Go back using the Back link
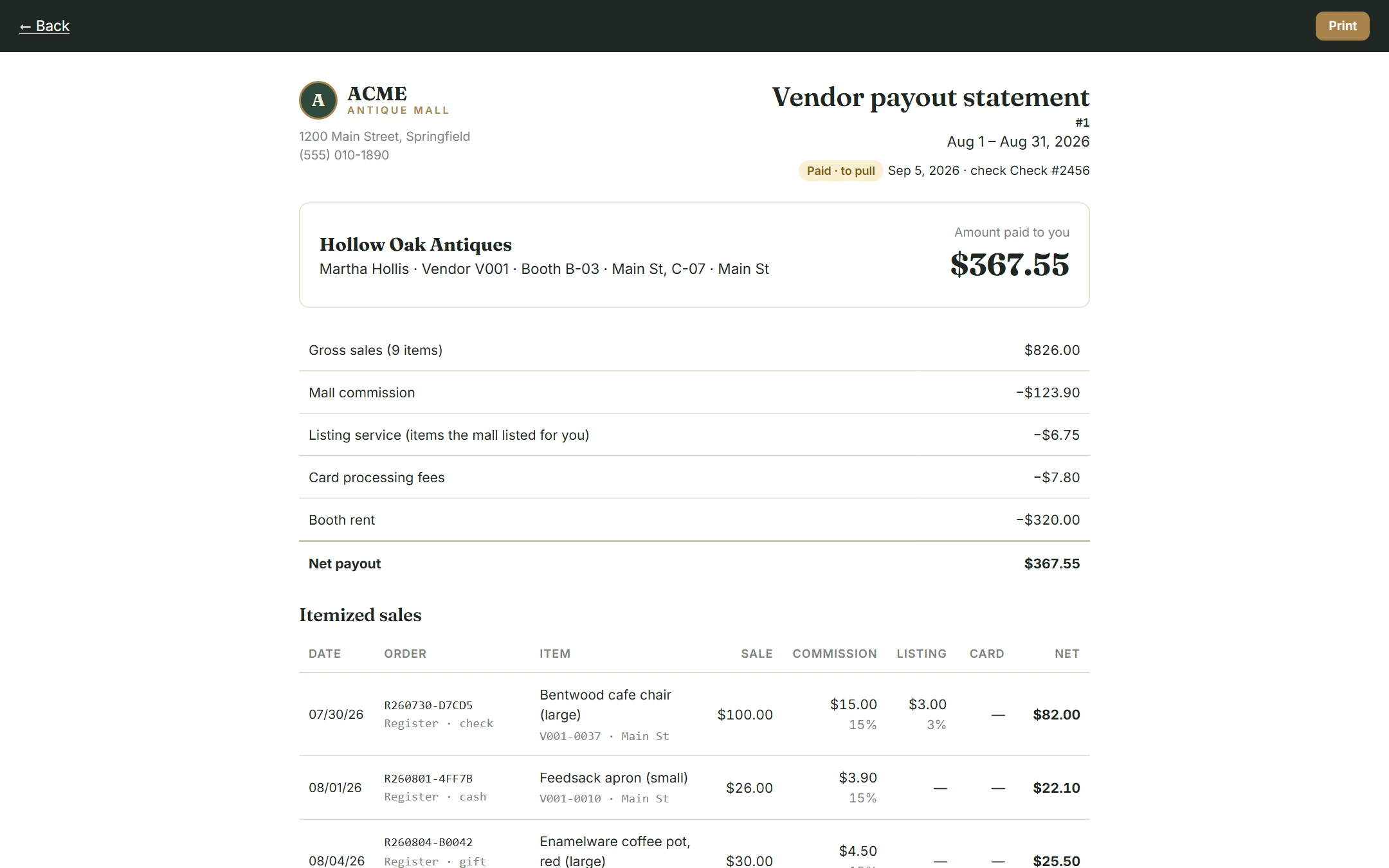1389x868 pixels. coord(44,26)
